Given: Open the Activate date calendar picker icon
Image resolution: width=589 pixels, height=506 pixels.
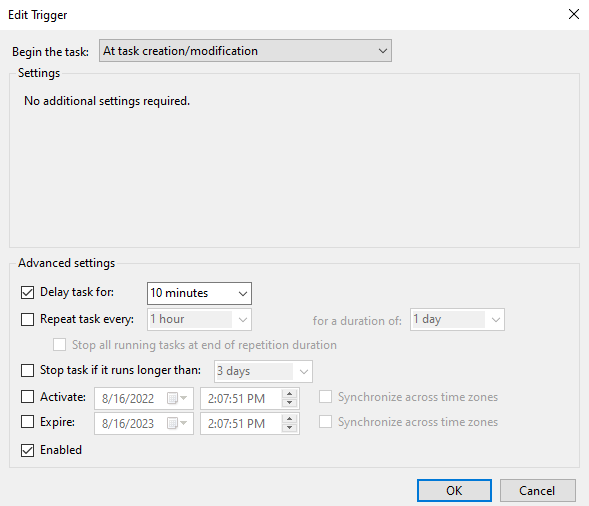Looking at the screenshot, I should 177,398.
